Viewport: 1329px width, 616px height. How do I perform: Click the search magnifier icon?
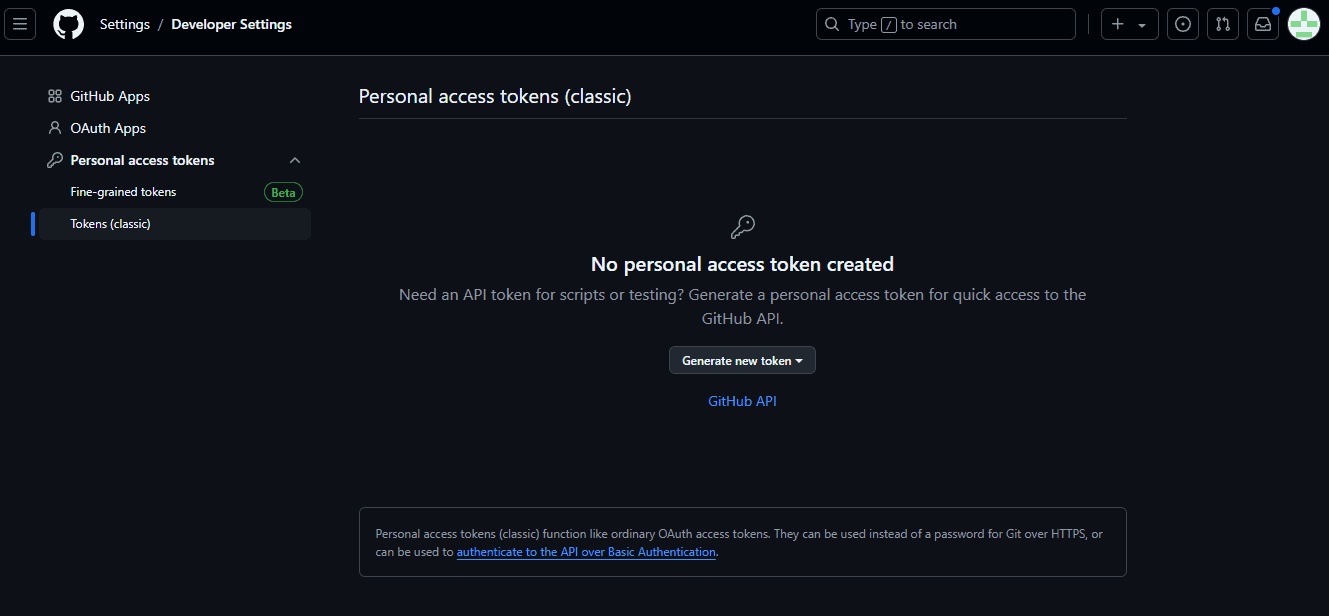[832, 24]
